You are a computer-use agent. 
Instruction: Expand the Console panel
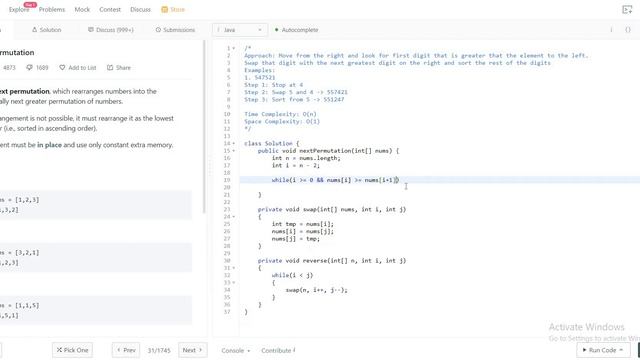236,351
